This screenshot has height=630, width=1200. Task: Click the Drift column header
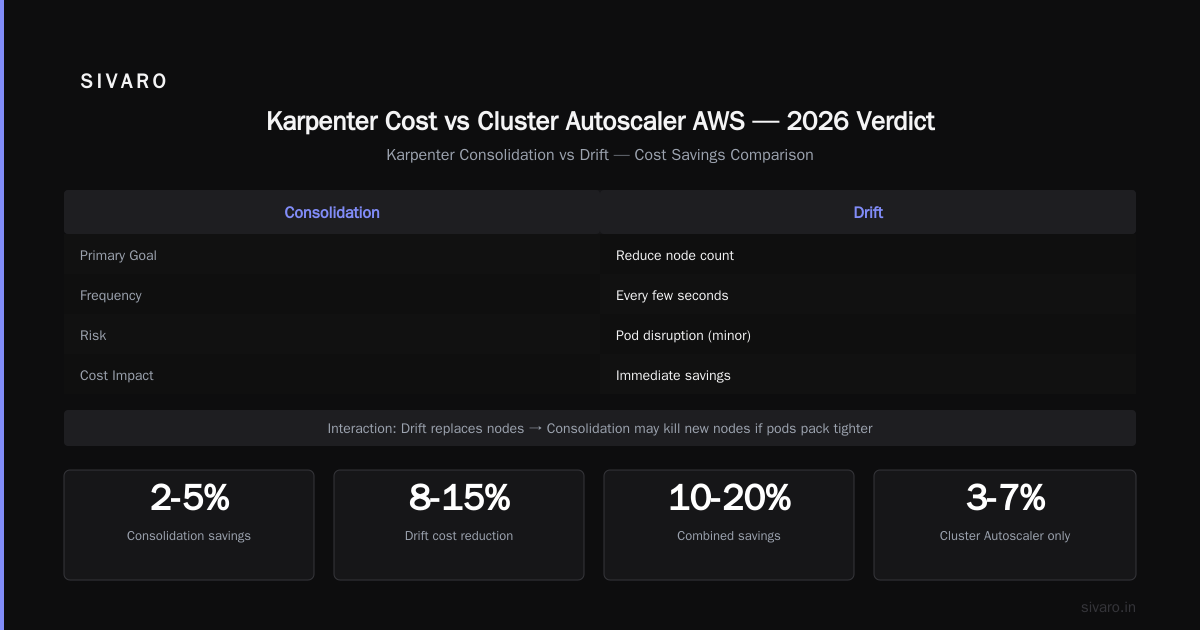[868, 212]
